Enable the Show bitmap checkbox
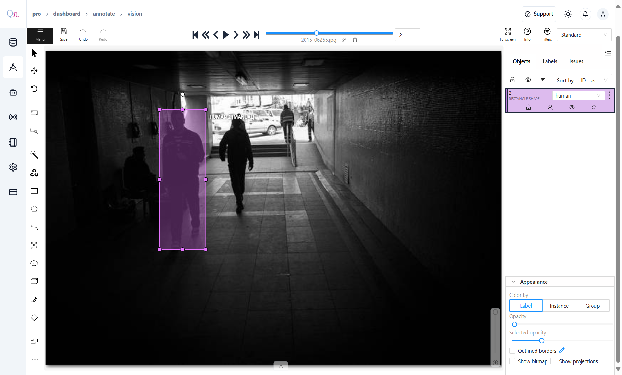Viewport: 622px width, 375px height. click(x=513, y=361)
